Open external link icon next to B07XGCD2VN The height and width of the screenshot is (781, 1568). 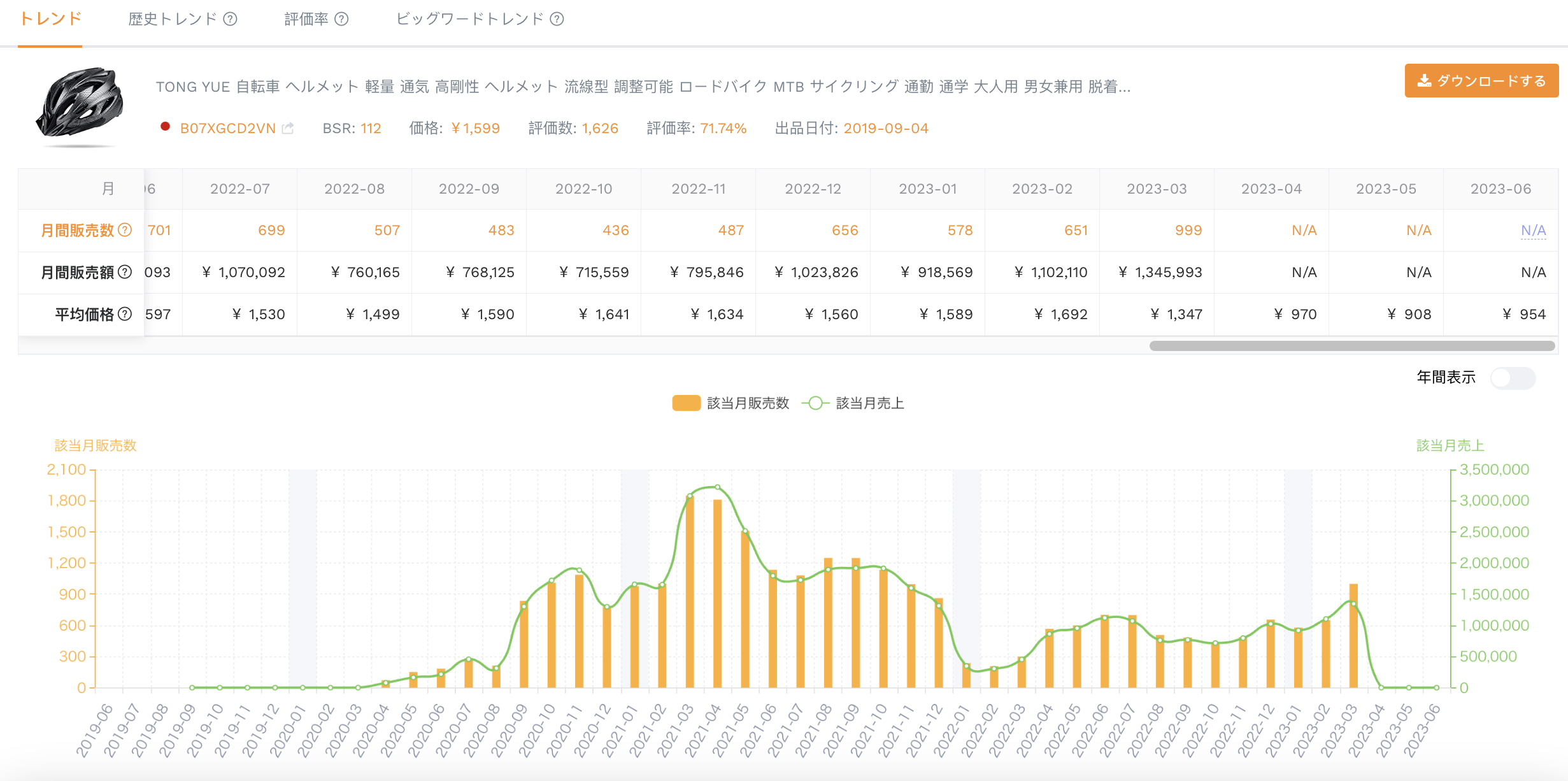tap(288, 128)
